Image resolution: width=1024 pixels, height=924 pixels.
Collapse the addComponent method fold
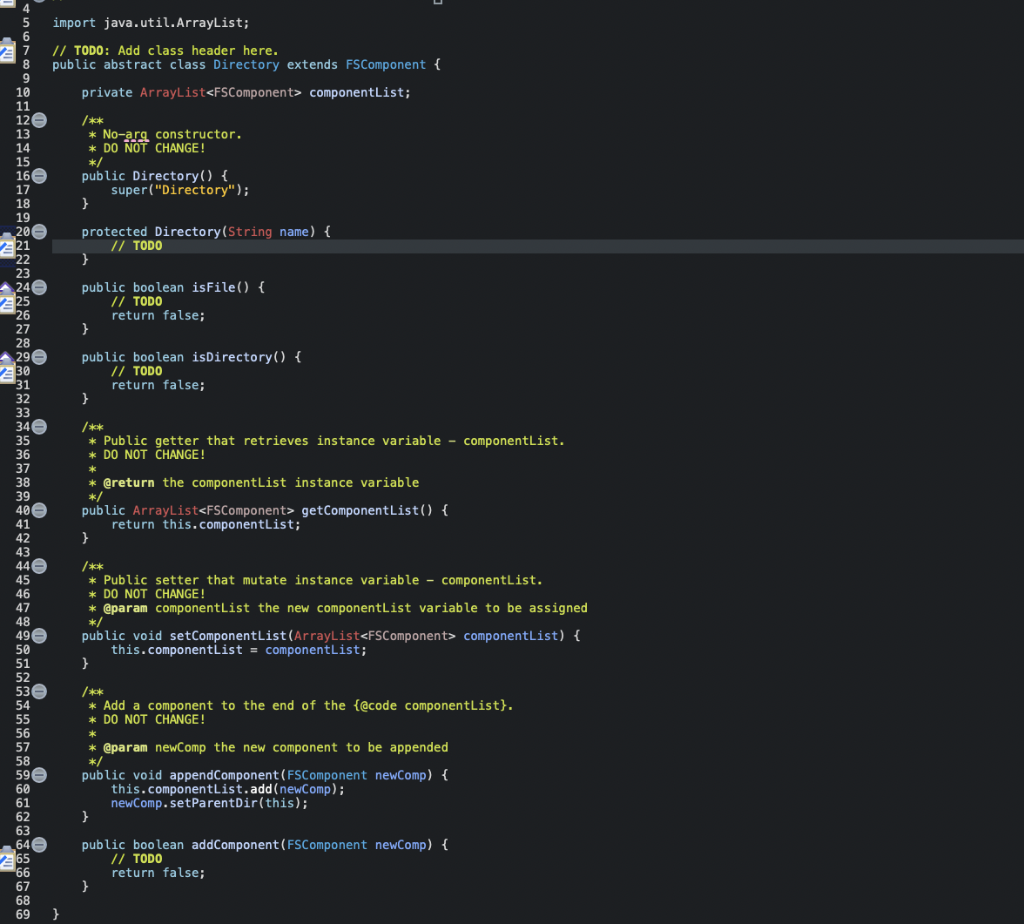pos(38,844)
